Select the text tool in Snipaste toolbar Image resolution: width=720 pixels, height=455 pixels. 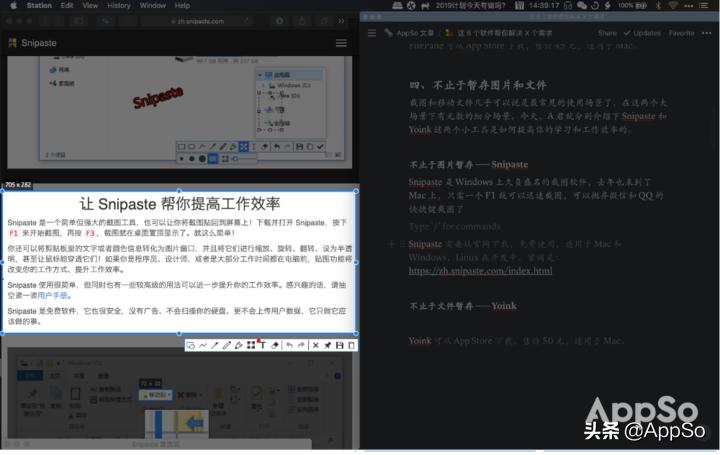point(263,346)
